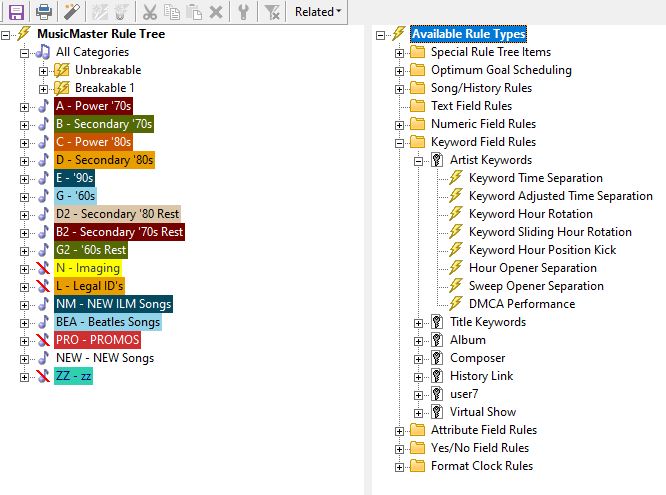Select the G2 - '60s Rest category
This screenshot has height=495, width=666.
tap(91, 250)
